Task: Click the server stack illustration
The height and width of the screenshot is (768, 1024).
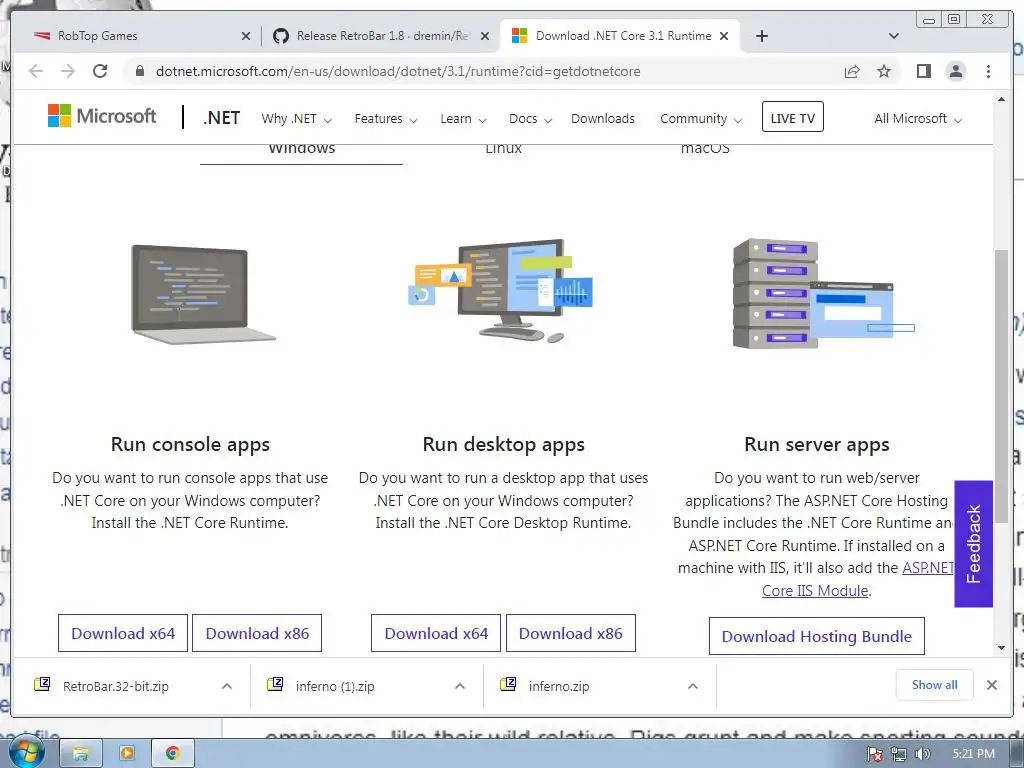Action: point(823,293)
